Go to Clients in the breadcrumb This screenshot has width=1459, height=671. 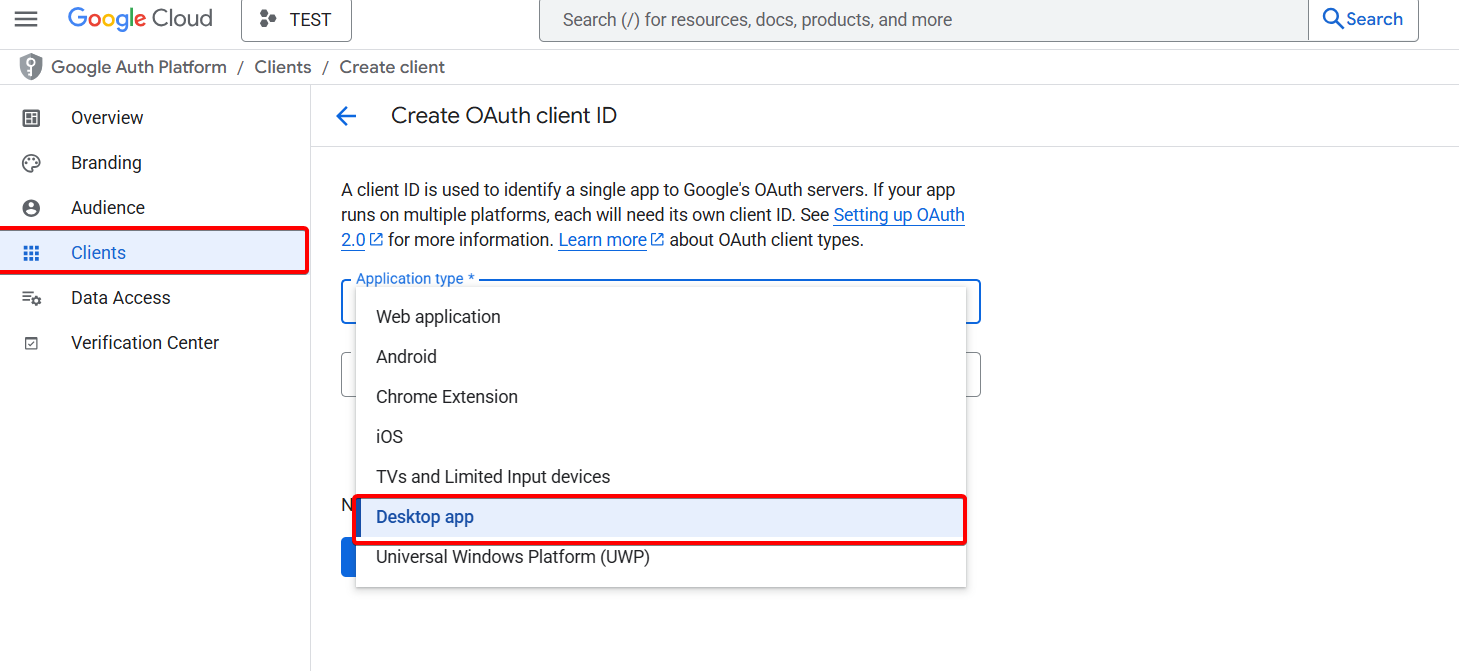[283, 67]
